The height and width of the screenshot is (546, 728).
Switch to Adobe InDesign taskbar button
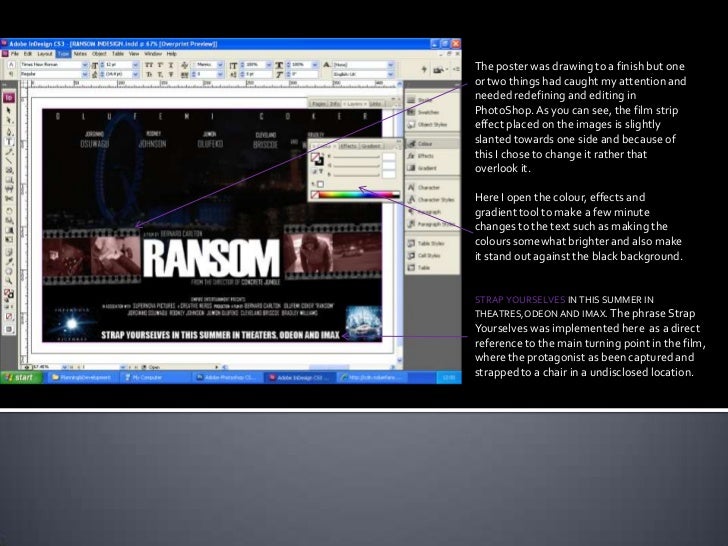[x=300, y=377]
